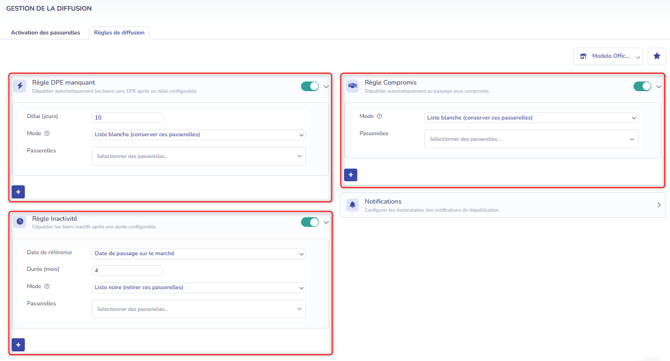Toggle off the Règle Compromis switch
Viewport: 670px width, 361px height.
pos(642,86)
